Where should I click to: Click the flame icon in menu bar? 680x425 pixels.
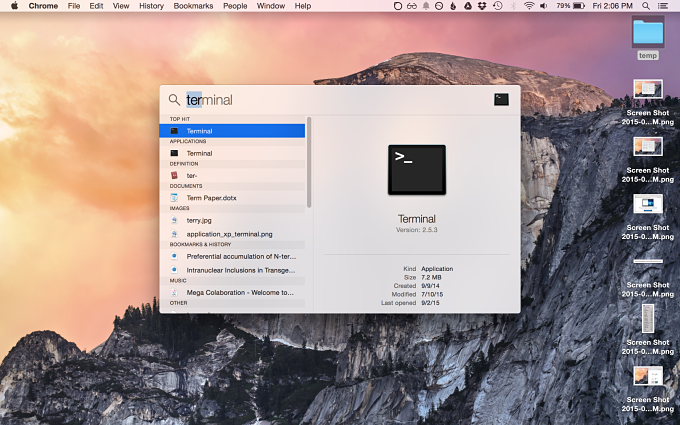(x=453, y=6)
